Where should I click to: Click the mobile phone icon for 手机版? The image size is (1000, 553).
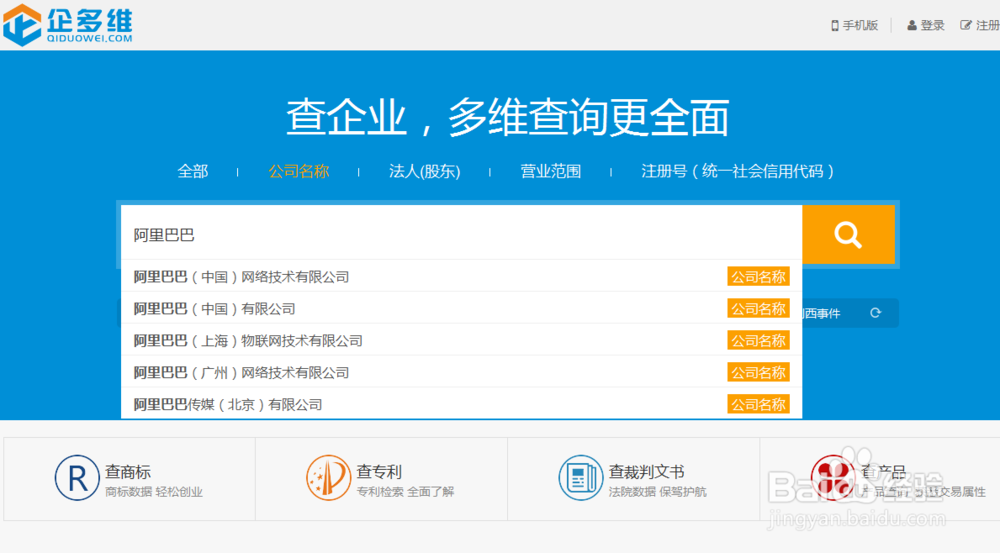pos(835,26)
